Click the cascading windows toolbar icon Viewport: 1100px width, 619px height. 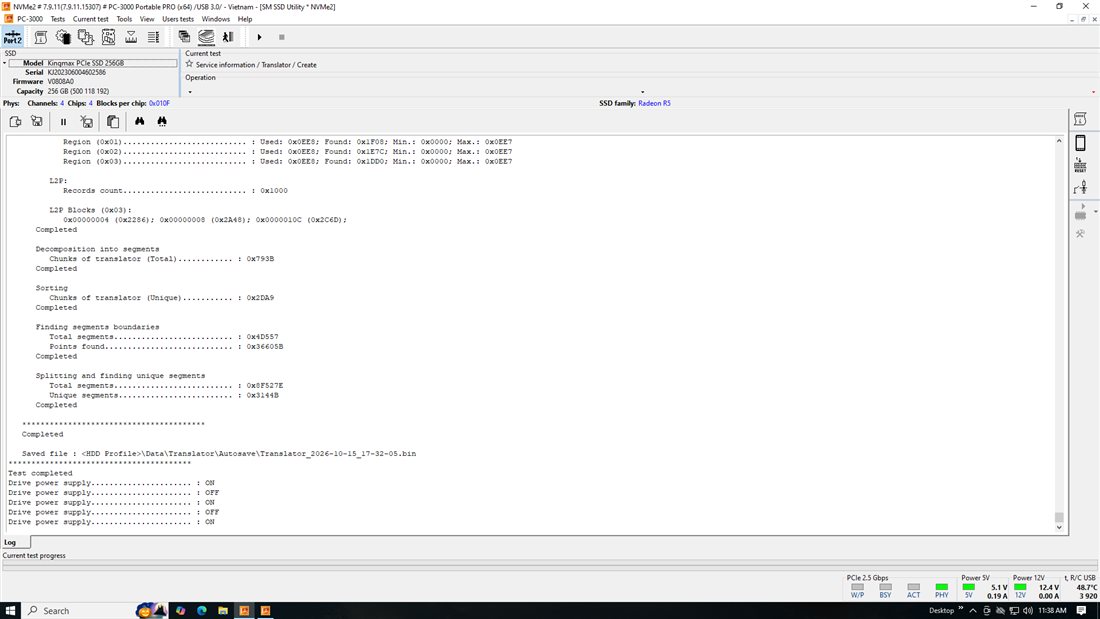click(184, 37)
